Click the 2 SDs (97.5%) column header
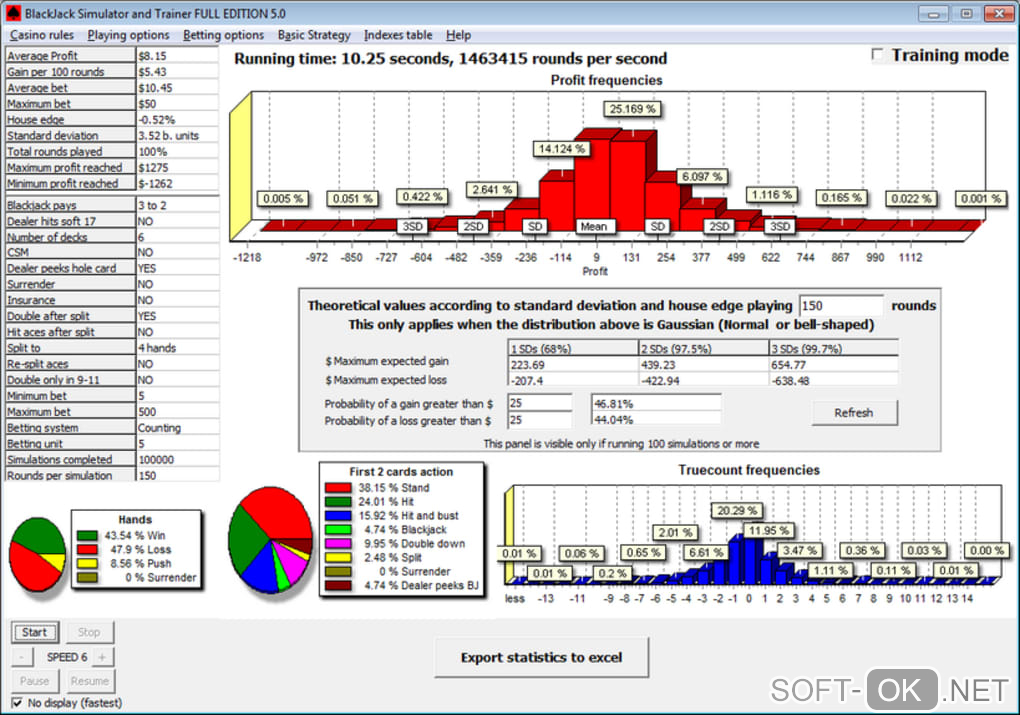Image resolution: width=1020 pixels, height=715 pixels. pos(703,348)
